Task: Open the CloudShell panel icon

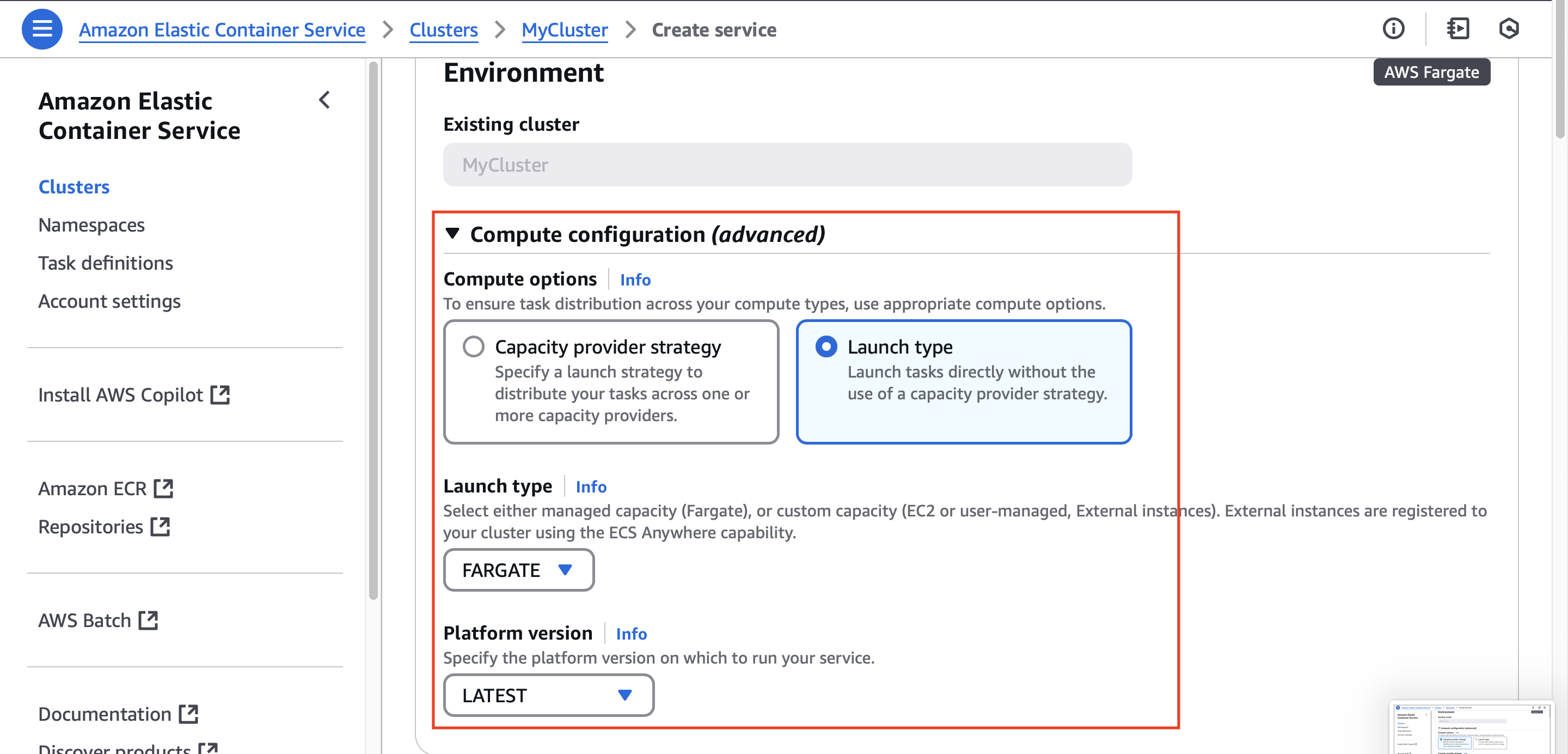Action: (x=1457, y=29)
